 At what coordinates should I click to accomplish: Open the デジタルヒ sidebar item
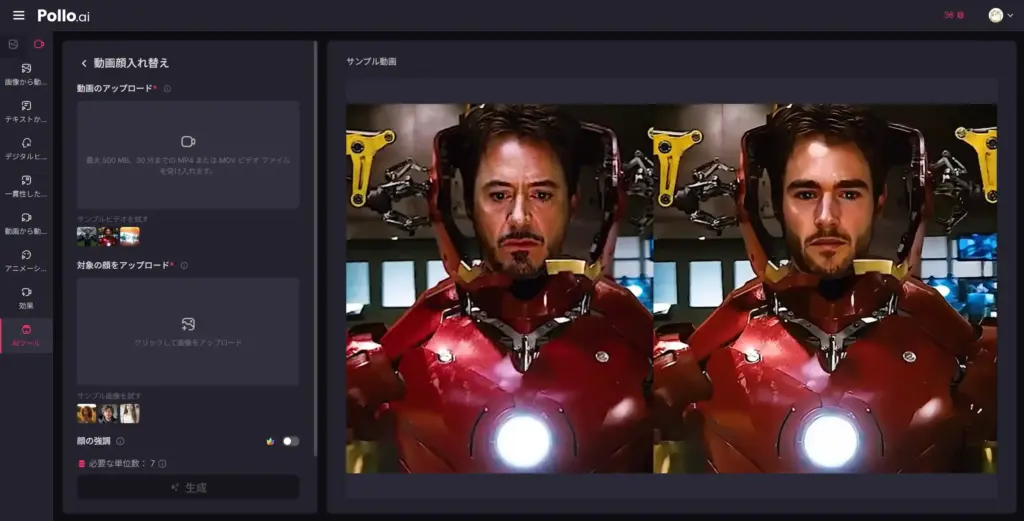pyautogui.click(x=26, y=149)
